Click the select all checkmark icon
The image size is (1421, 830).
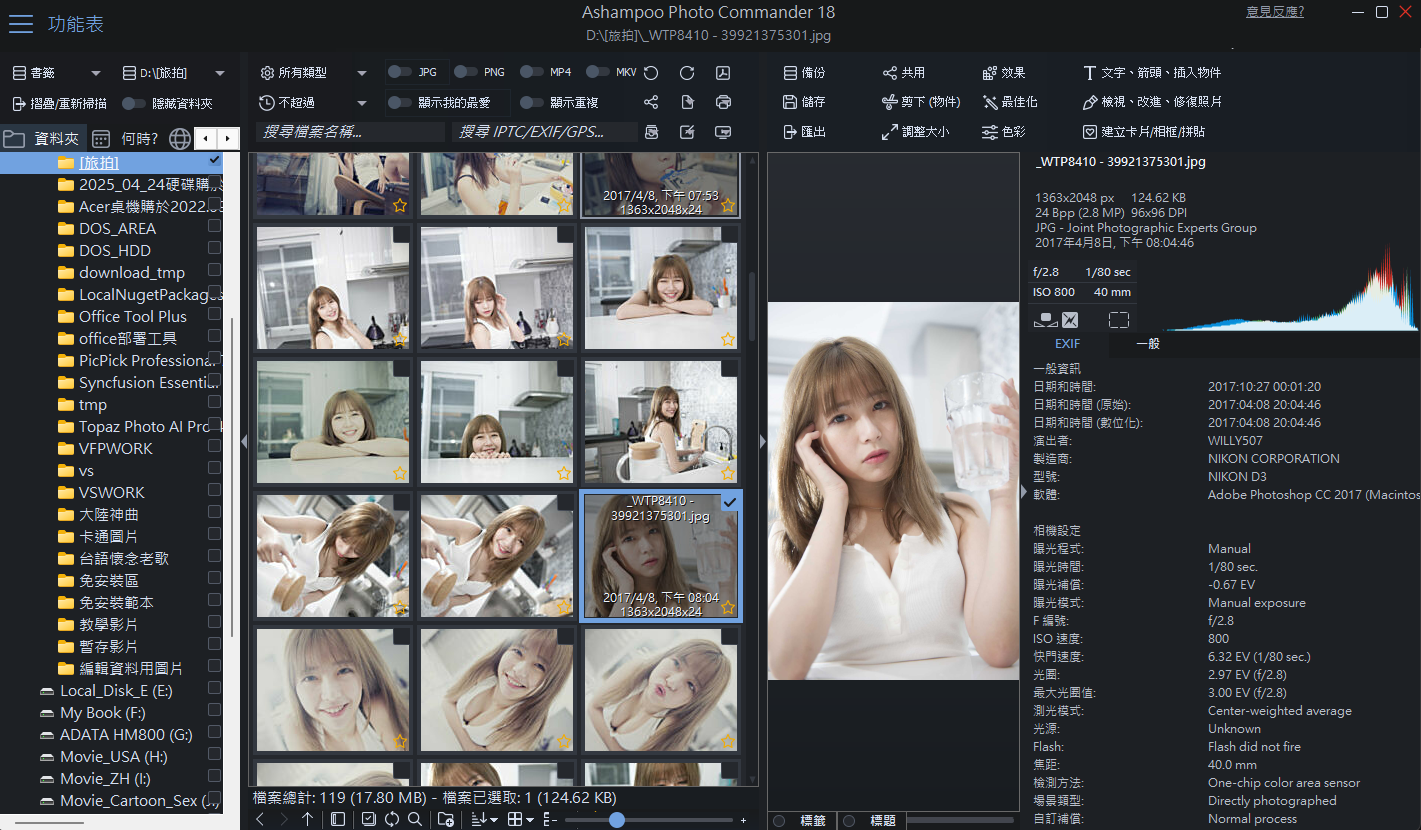point(369,819)
